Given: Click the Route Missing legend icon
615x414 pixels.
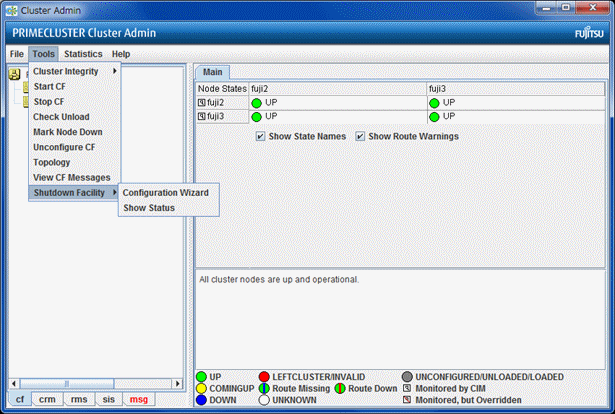Looking at the screenshot, I should [264, 389].
